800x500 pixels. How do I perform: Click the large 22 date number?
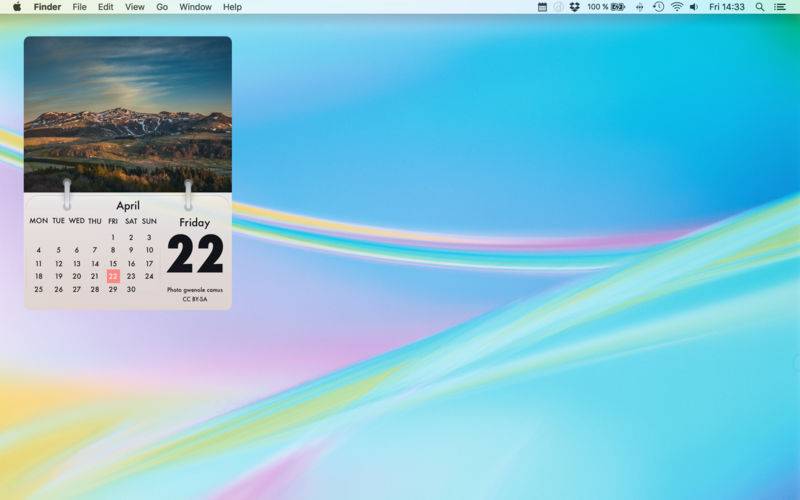(x=195, y=254)
